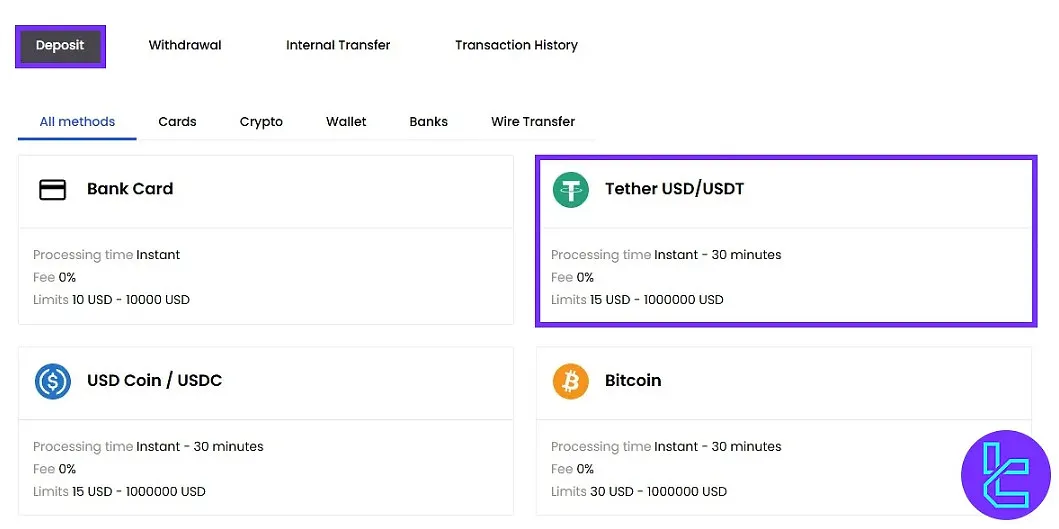
Task: View Transaction History
Action: pos(516,45)
